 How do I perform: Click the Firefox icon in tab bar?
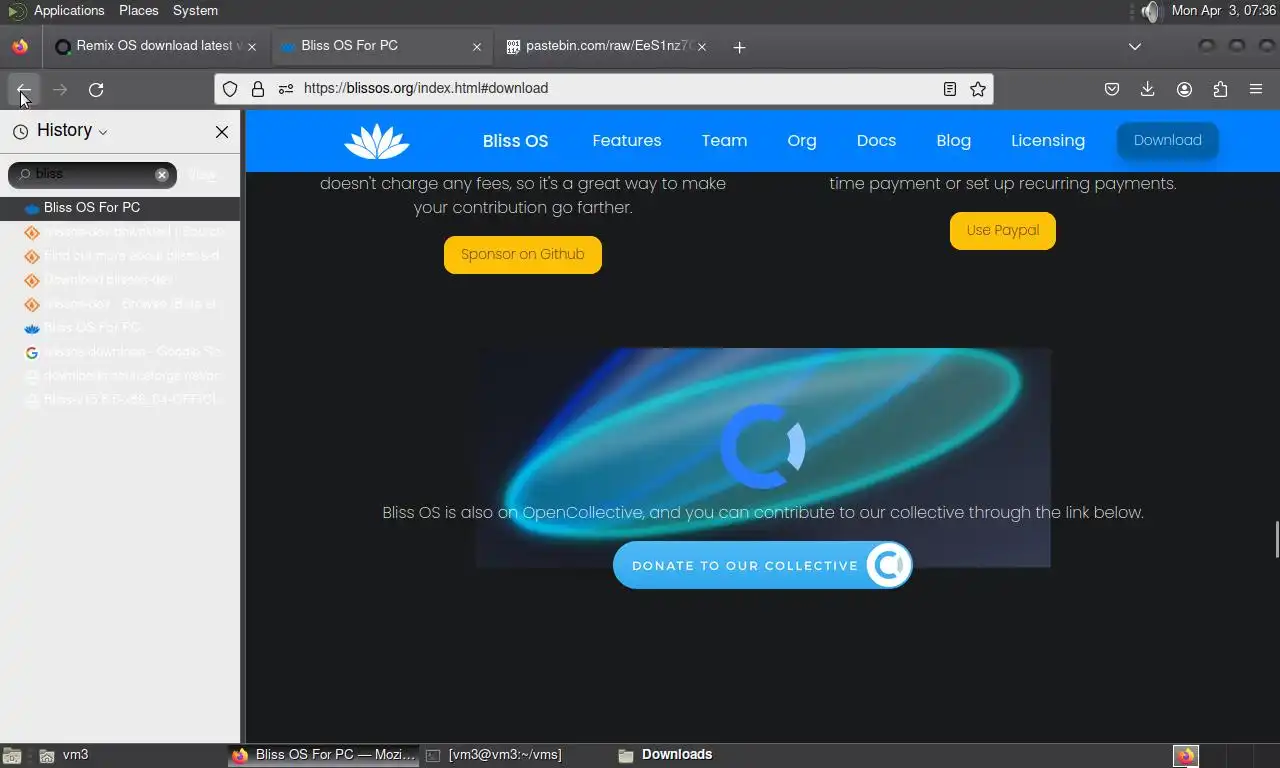click(20, 47)
